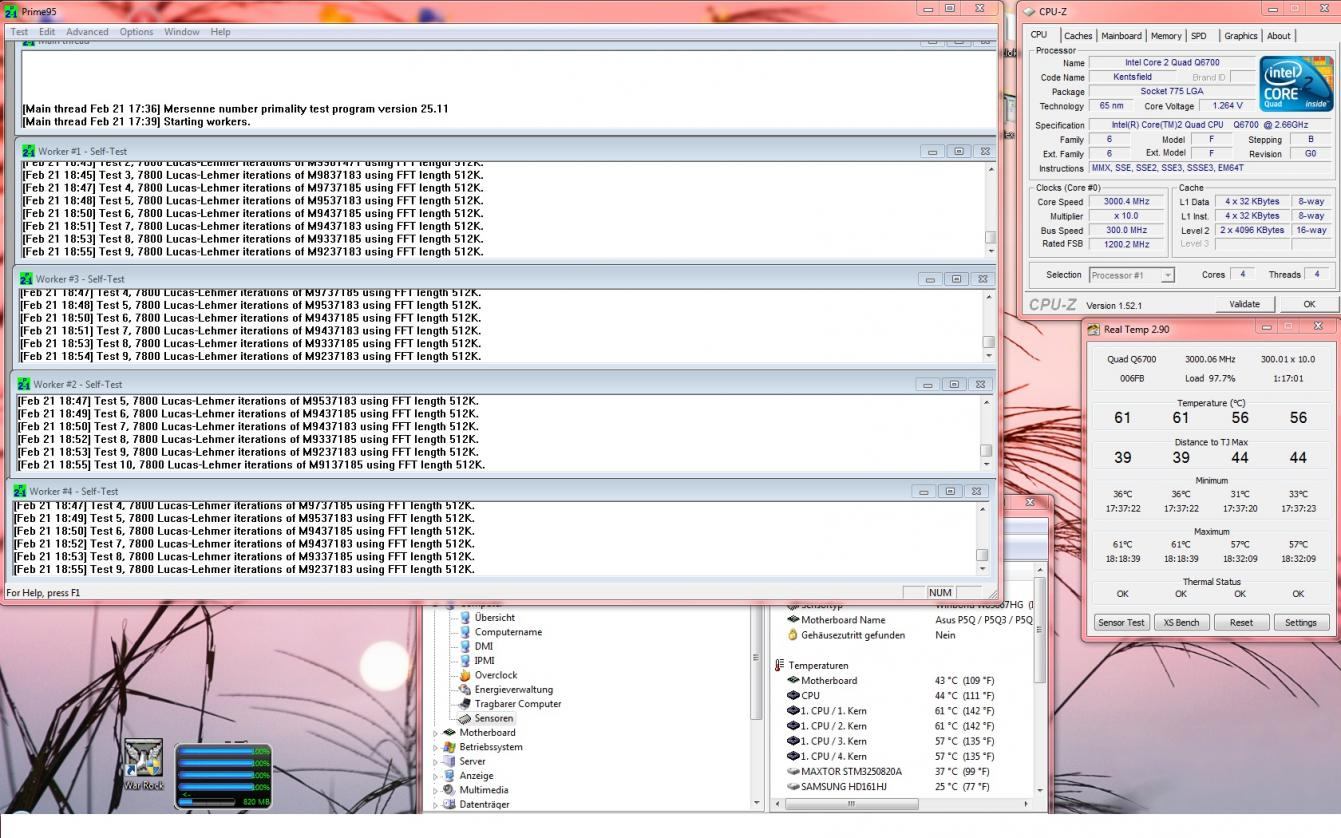The width and height of the screenshot is (1341, 838).
Task: Expand the Multimedia tree node
Action: [x=435, y=790]
